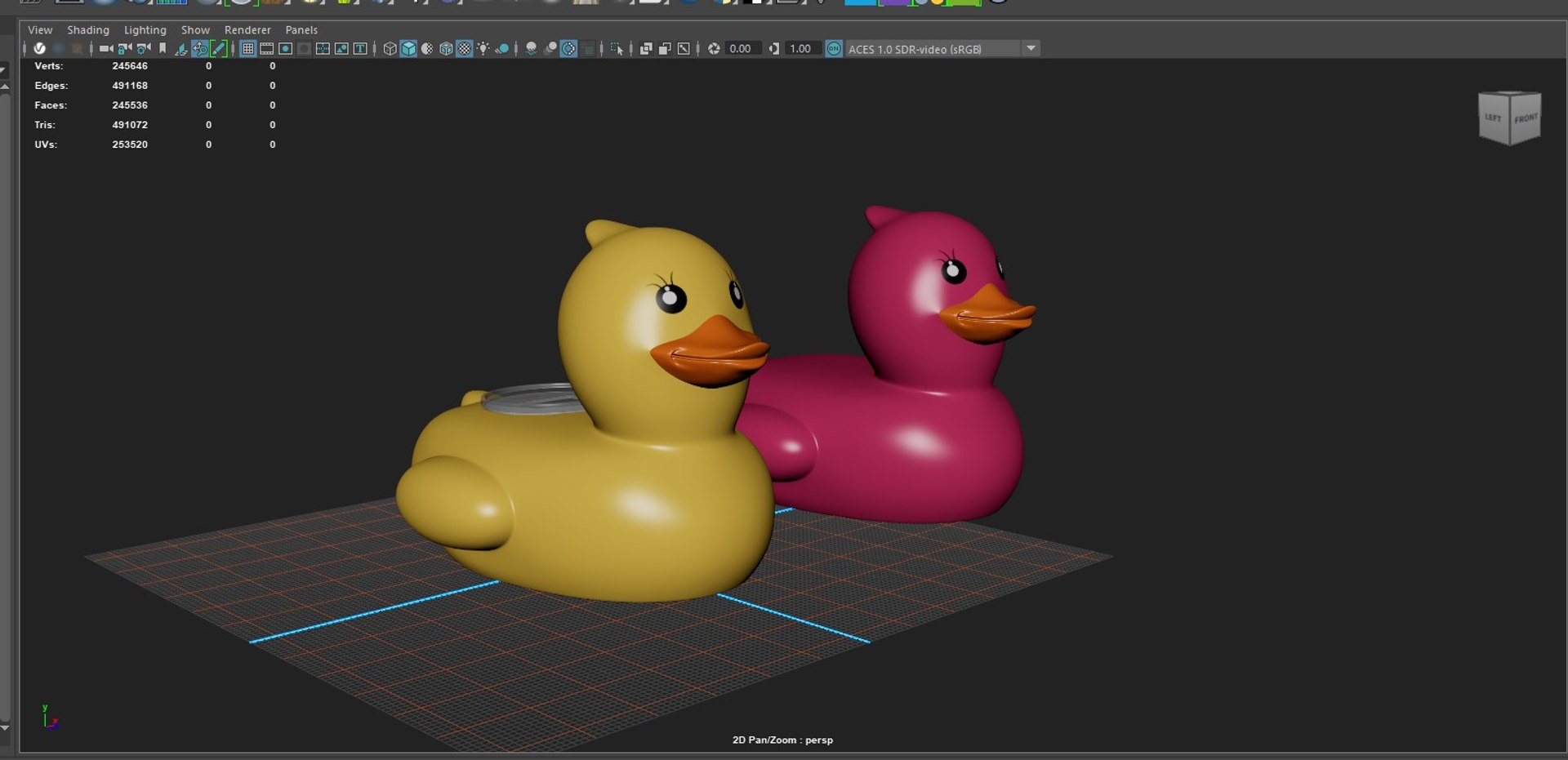
Task: Click the gamma reset icon
Action: (x=773, y=49)
